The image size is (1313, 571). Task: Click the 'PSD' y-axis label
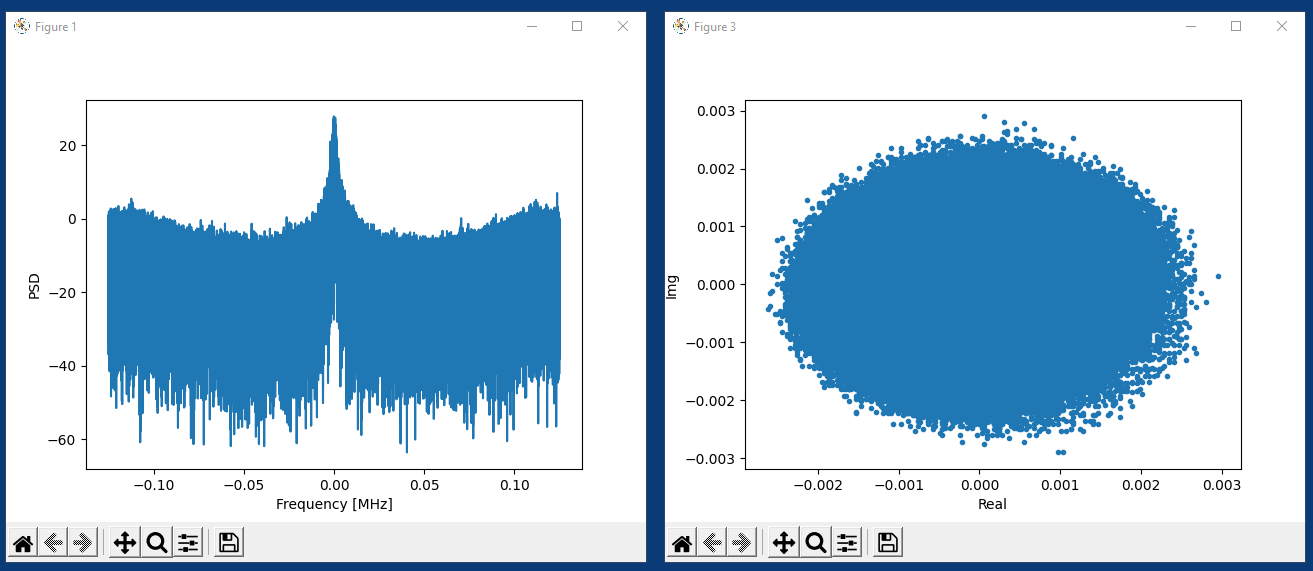click(34, 286)
